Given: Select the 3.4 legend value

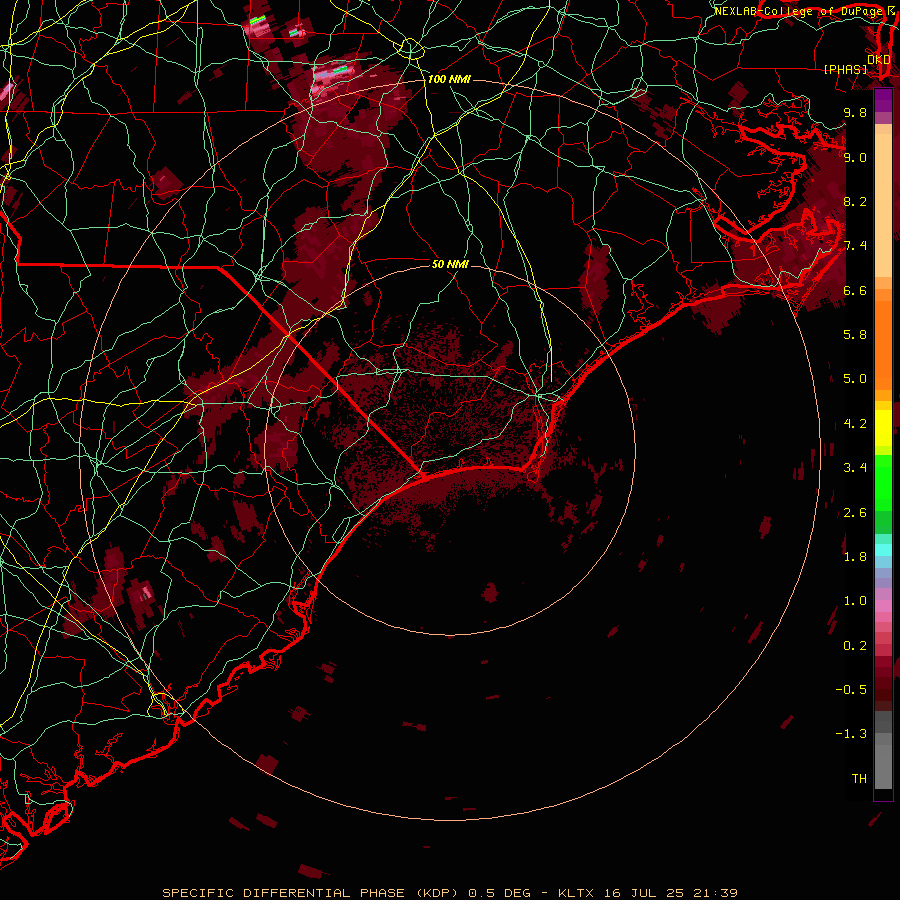Looking at the screenshot, I should click(x=855, y=468).
